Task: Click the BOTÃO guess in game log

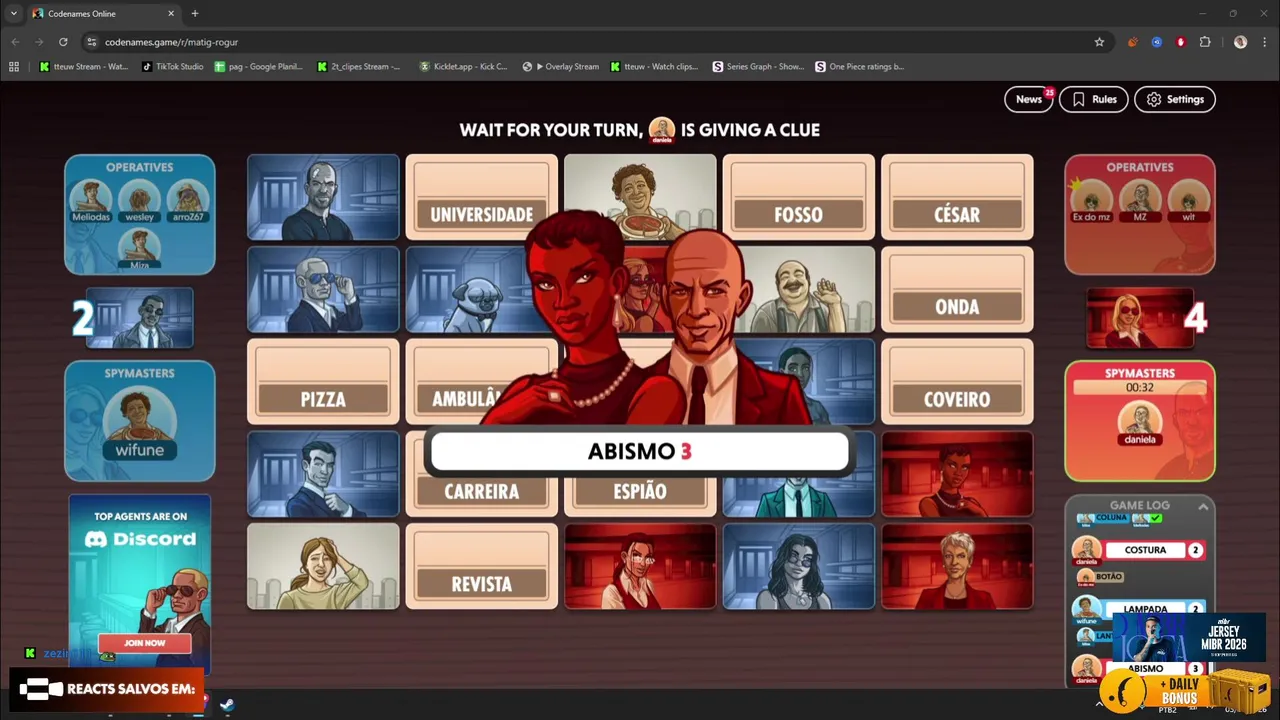Action: click(x=1100, y=577)
